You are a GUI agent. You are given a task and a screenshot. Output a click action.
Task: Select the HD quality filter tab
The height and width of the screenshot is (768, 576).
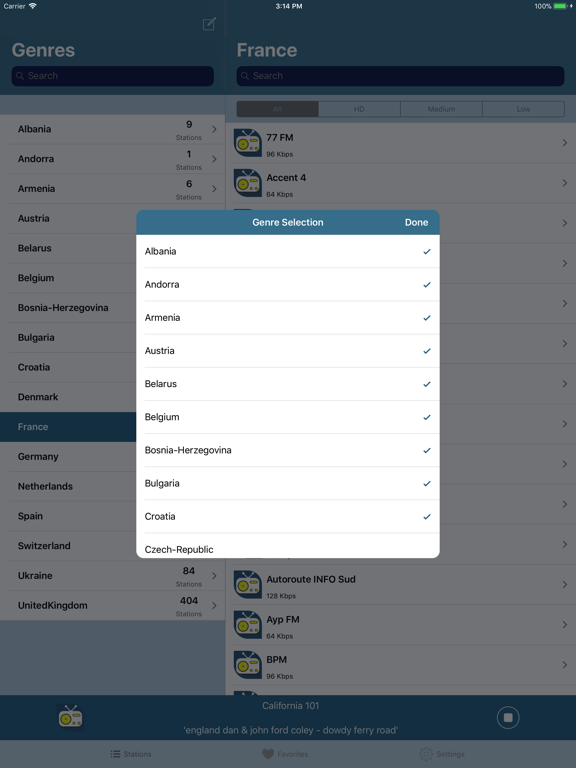[x=359, y=109]
